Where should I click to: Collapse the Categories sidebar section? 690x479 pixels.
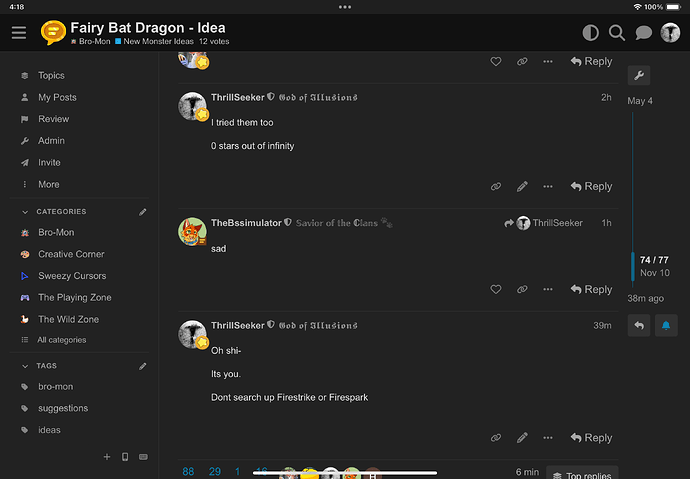(25, 212)
